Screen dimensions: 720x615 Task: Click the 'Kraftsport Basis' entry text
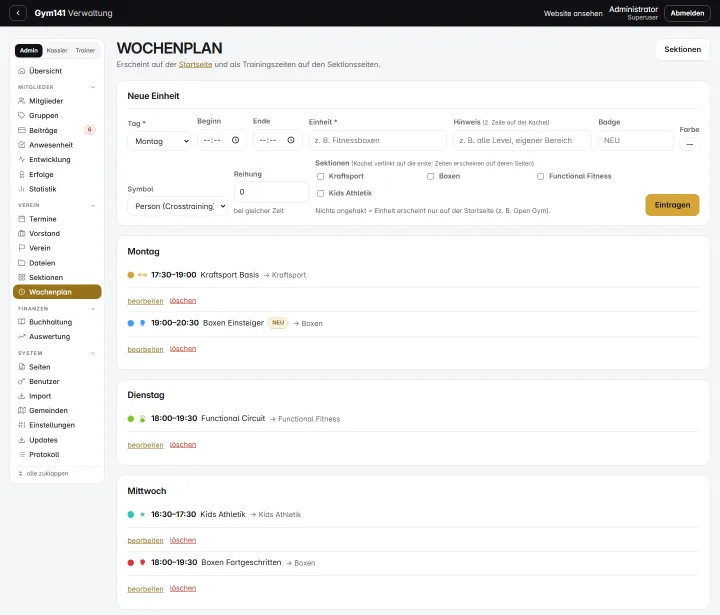pos(230,275)
